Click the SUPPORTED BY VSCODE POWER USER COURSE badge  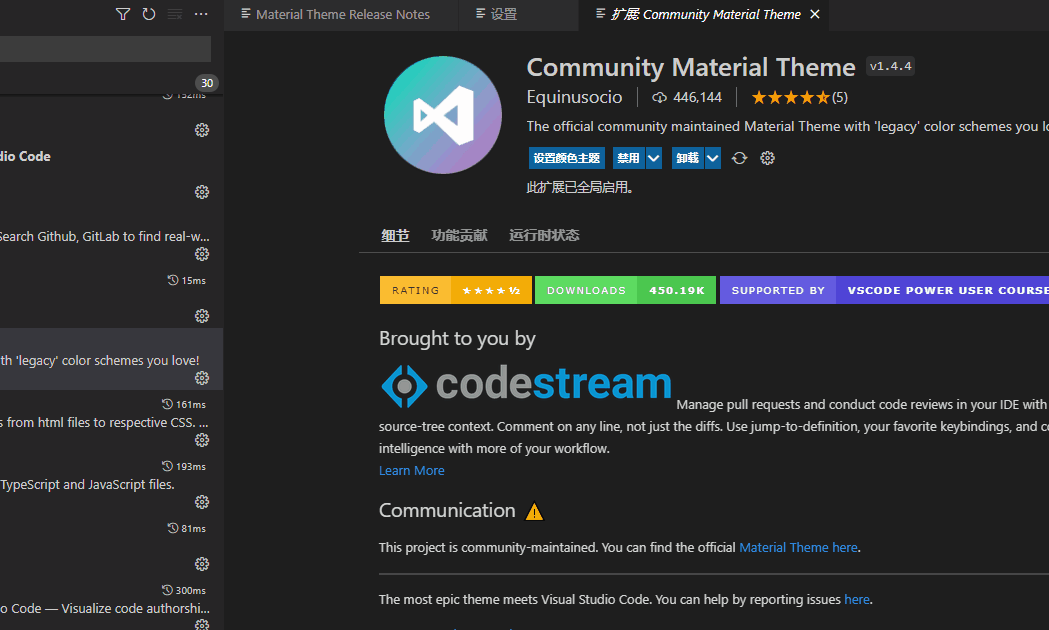coord(884,290)
